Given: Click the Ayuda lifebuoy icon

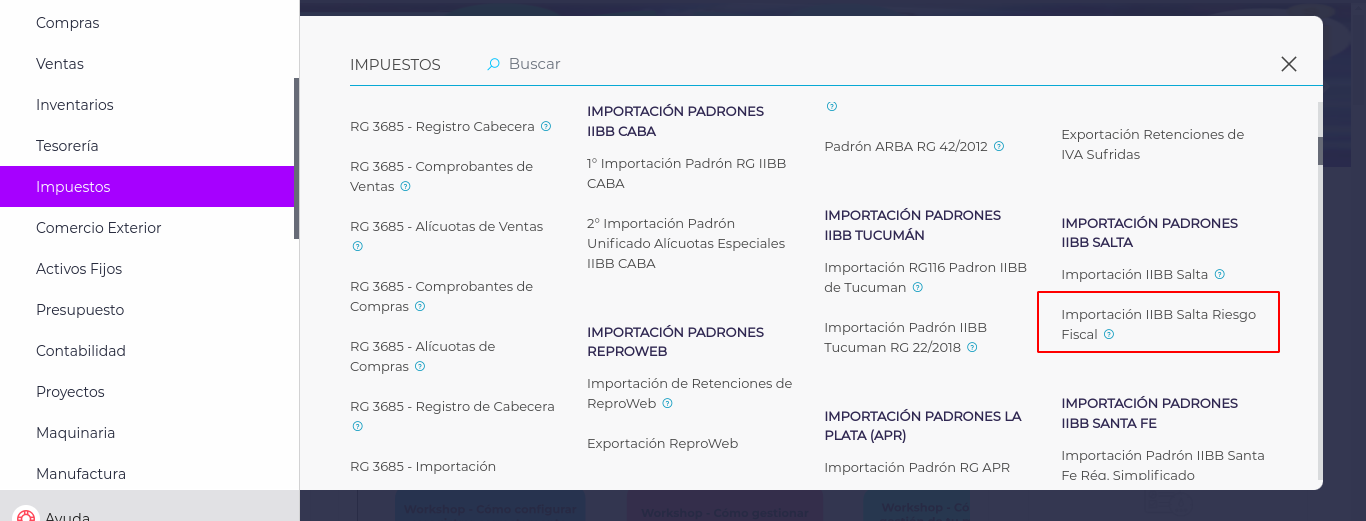Looking at the screenshot, I should click(x=26, y=515).
